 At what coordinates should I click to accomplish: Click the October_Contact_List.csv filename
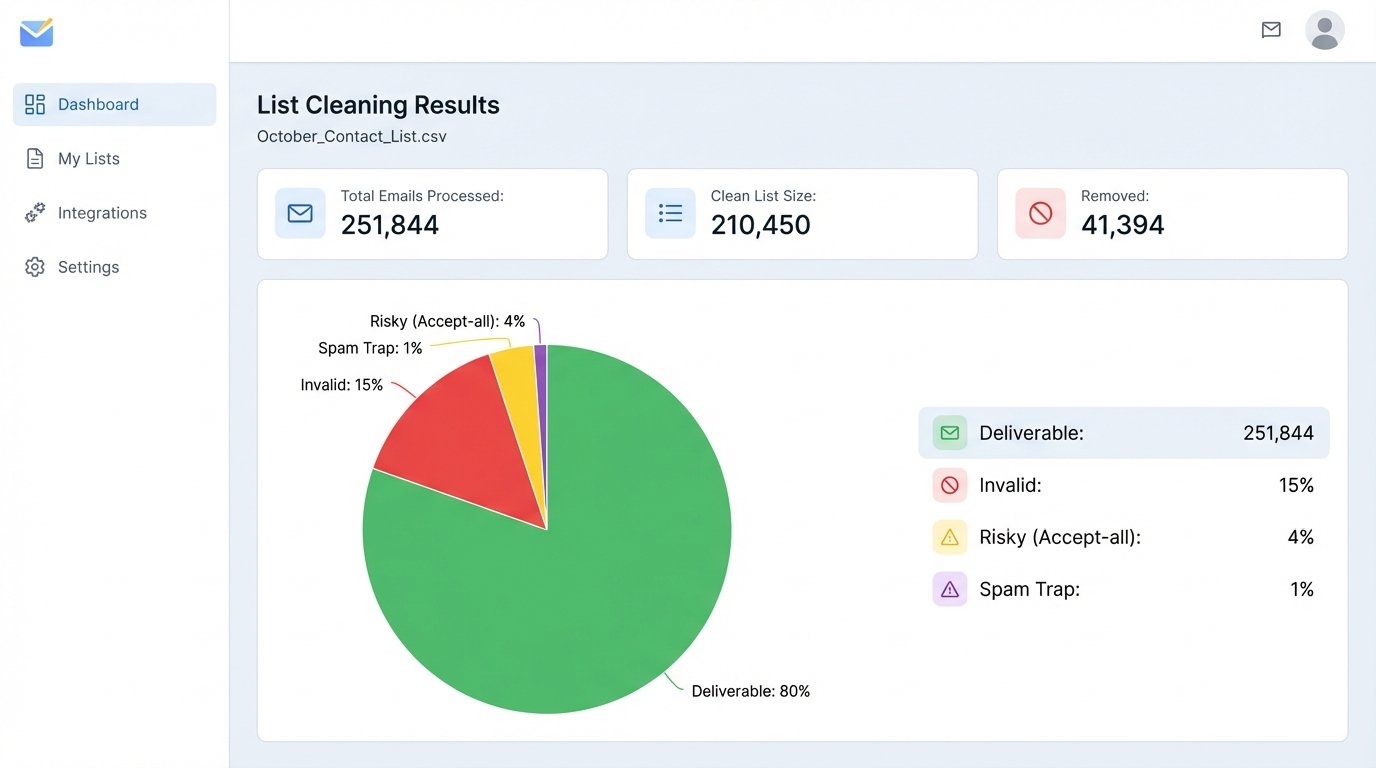[x=351, y=136]
